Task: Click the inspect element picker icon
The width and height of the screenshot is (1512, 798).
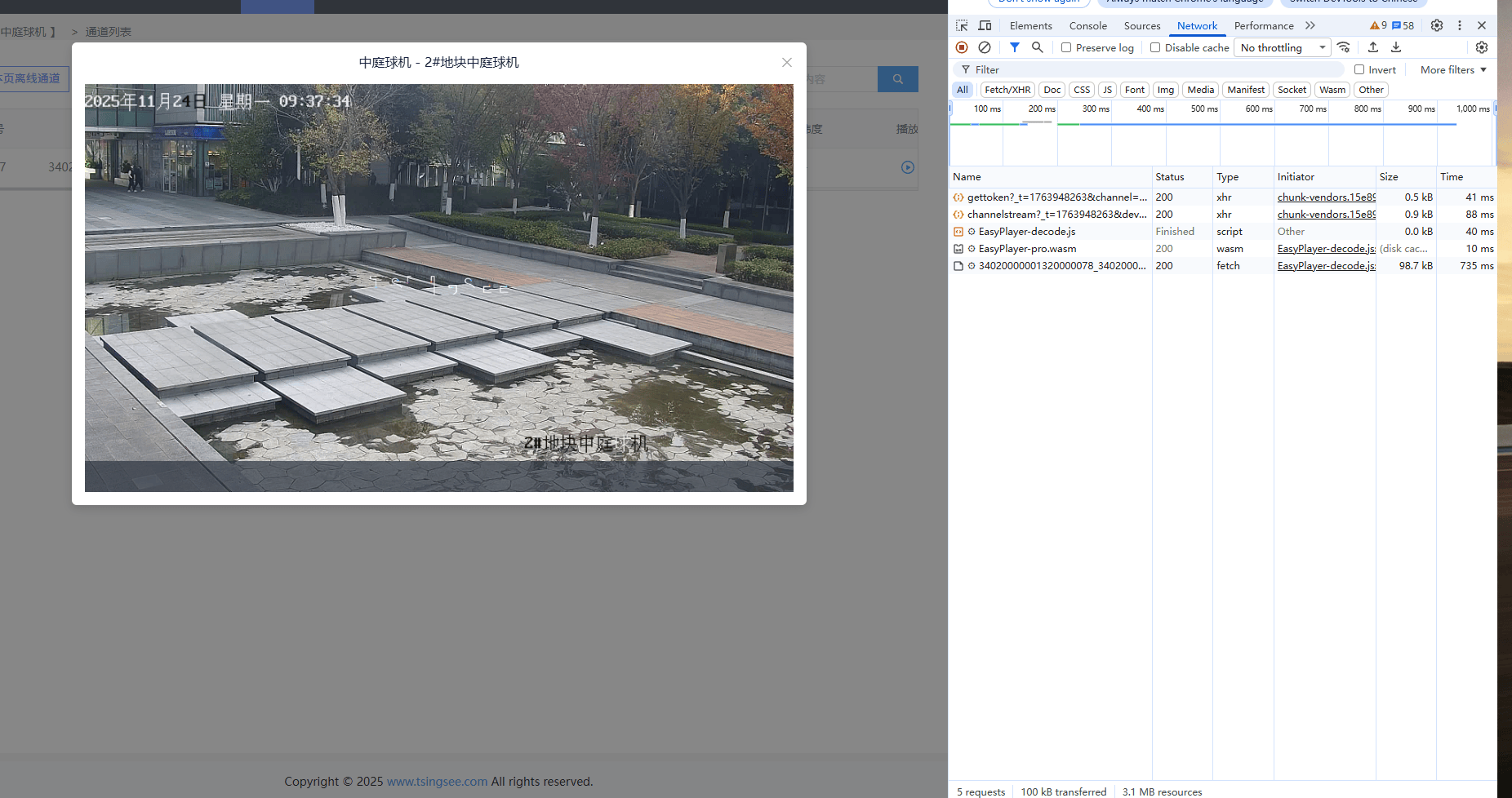Action: (962, 25)
